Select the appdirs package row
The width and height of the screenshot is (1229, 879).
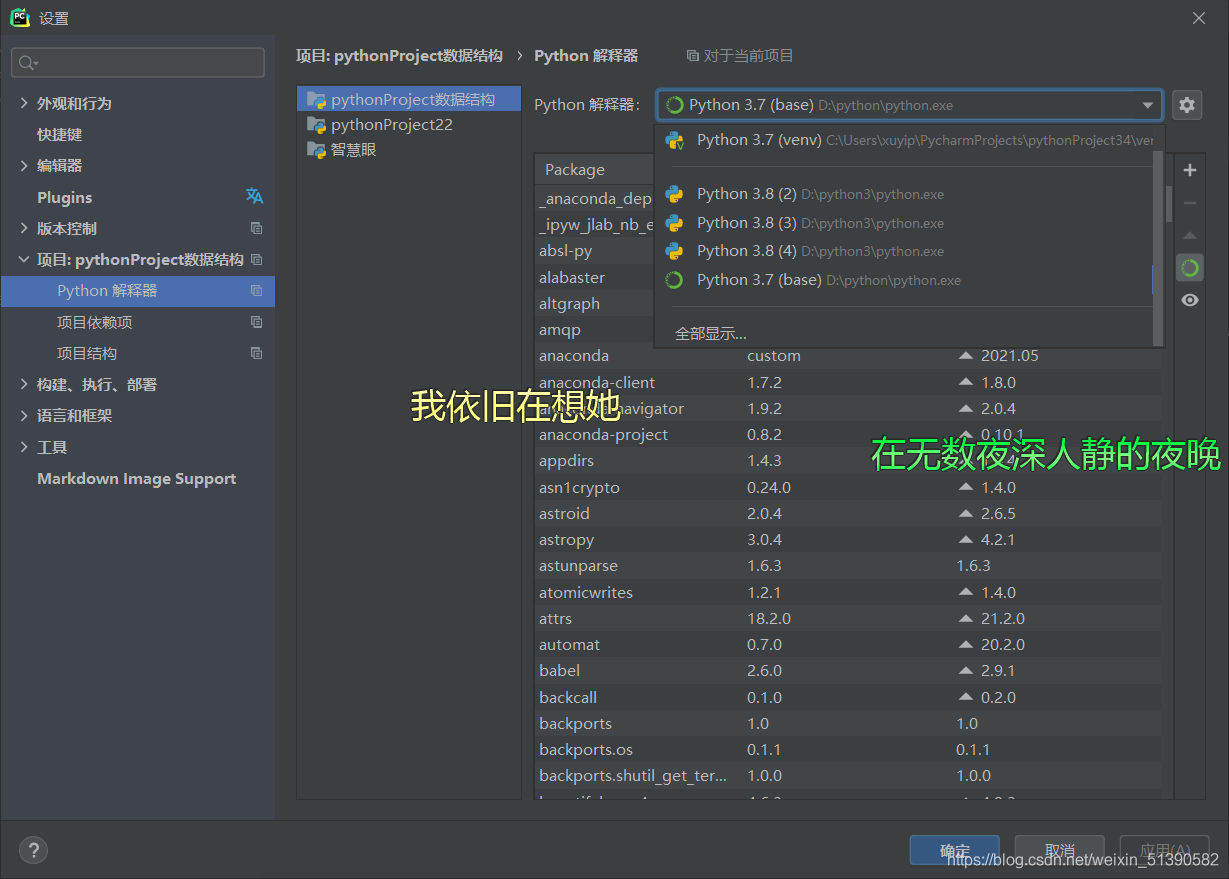pyautogui.click(x=849, y=461)
